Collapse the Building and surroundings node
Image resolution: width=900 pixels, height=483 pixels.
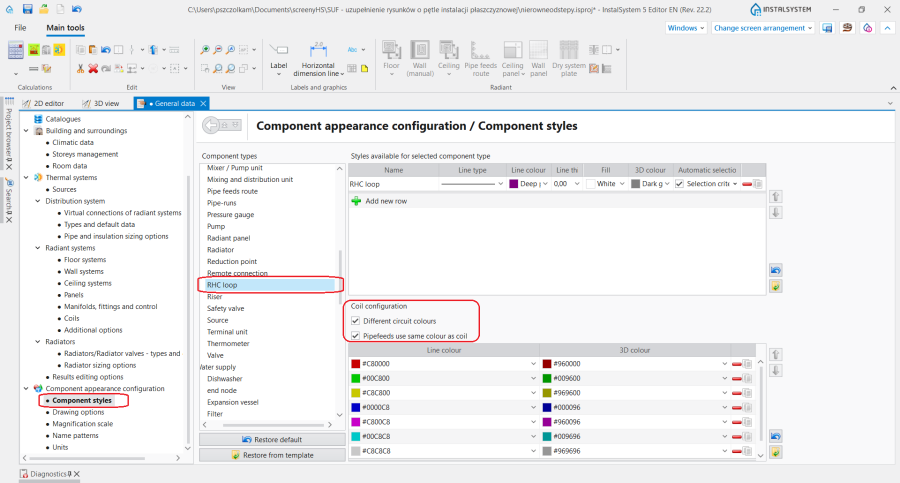click(26, 131)
